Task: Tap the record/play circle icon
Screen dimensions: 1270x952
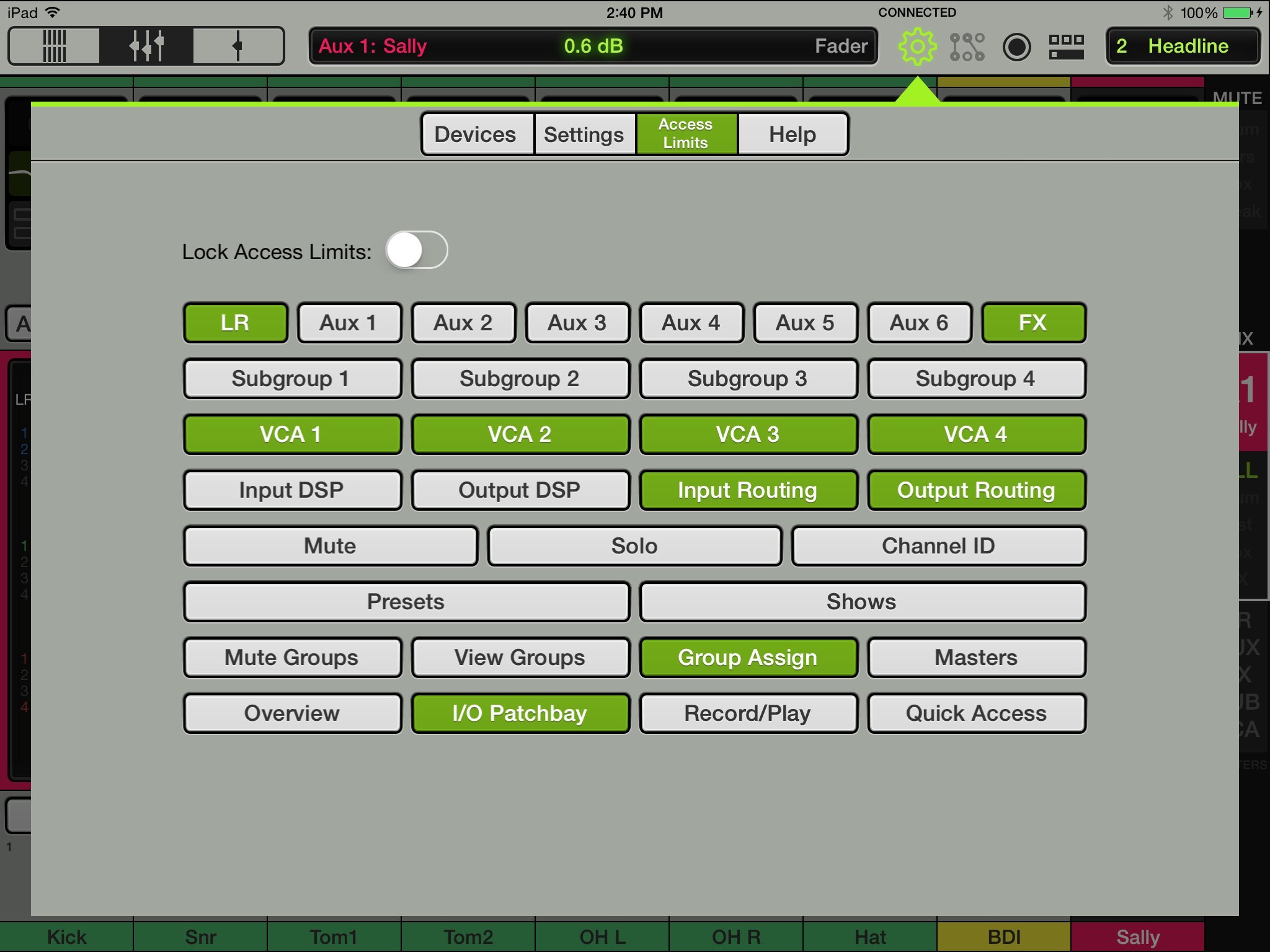Action: coord(1016,47)
